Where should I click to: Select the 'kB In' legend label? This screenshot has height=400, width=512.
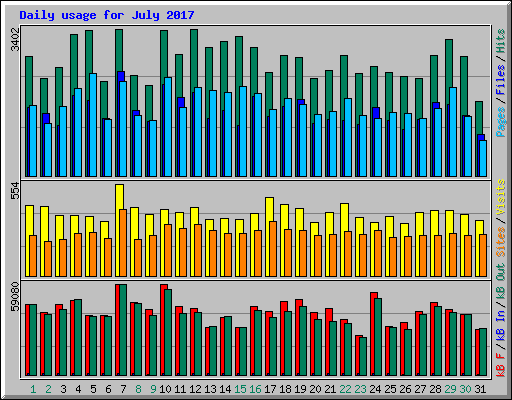pyautogui.click(x=501, y=325)
